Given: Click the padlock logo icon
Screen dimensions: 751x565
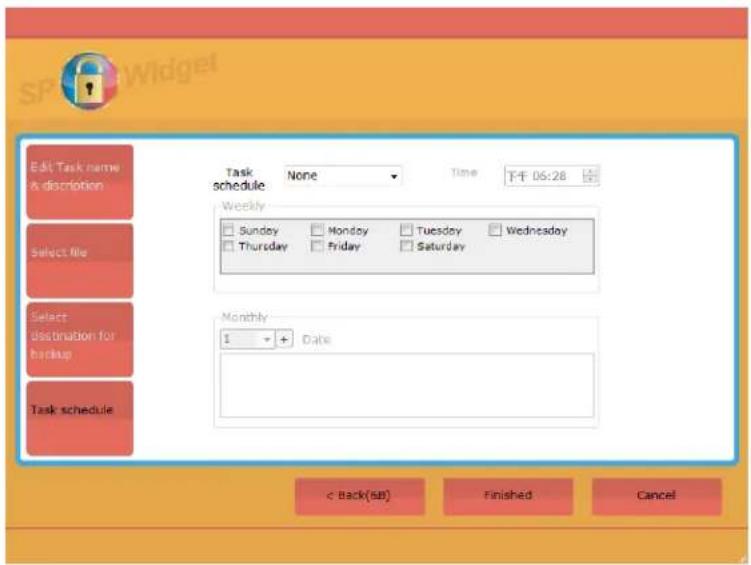Looking at the screenshot, I should pyautogui.click(x=90, y=81).
